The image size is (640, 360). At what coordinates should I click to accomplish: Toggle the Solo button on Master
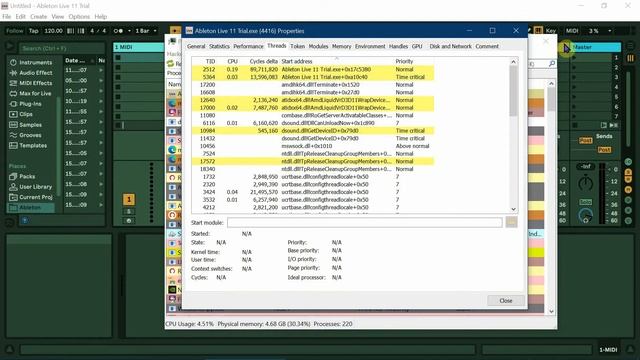[x=586, y=202]
